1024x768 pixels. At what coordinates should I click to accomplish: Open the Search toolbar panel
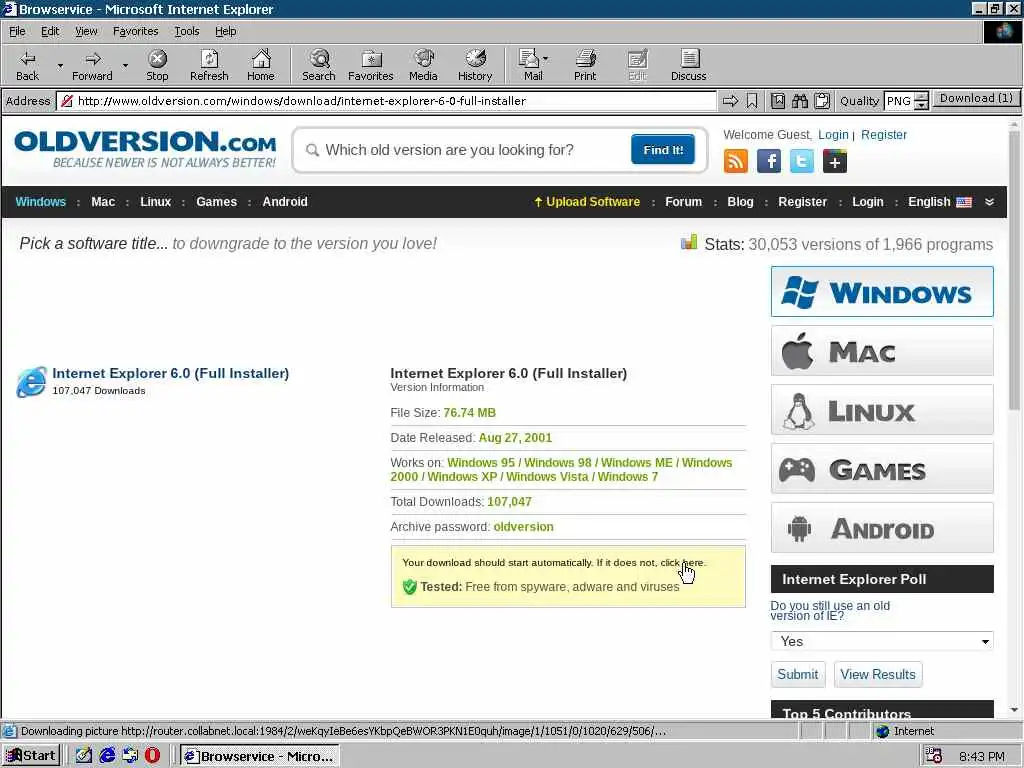click(x=319, y=65)
